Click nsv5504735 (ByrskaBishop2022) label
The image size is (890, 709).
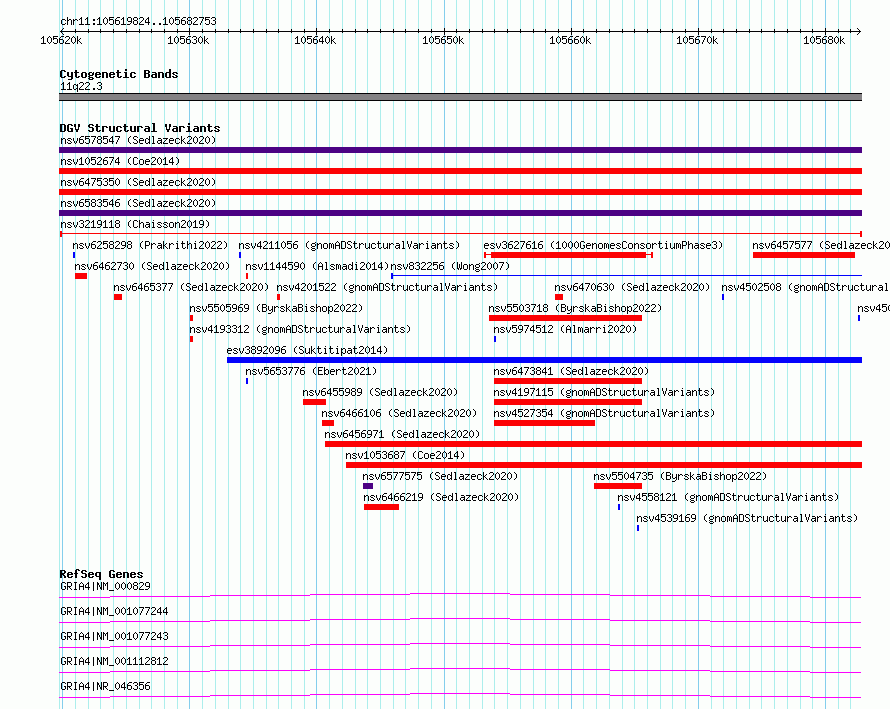coord(680,476)
